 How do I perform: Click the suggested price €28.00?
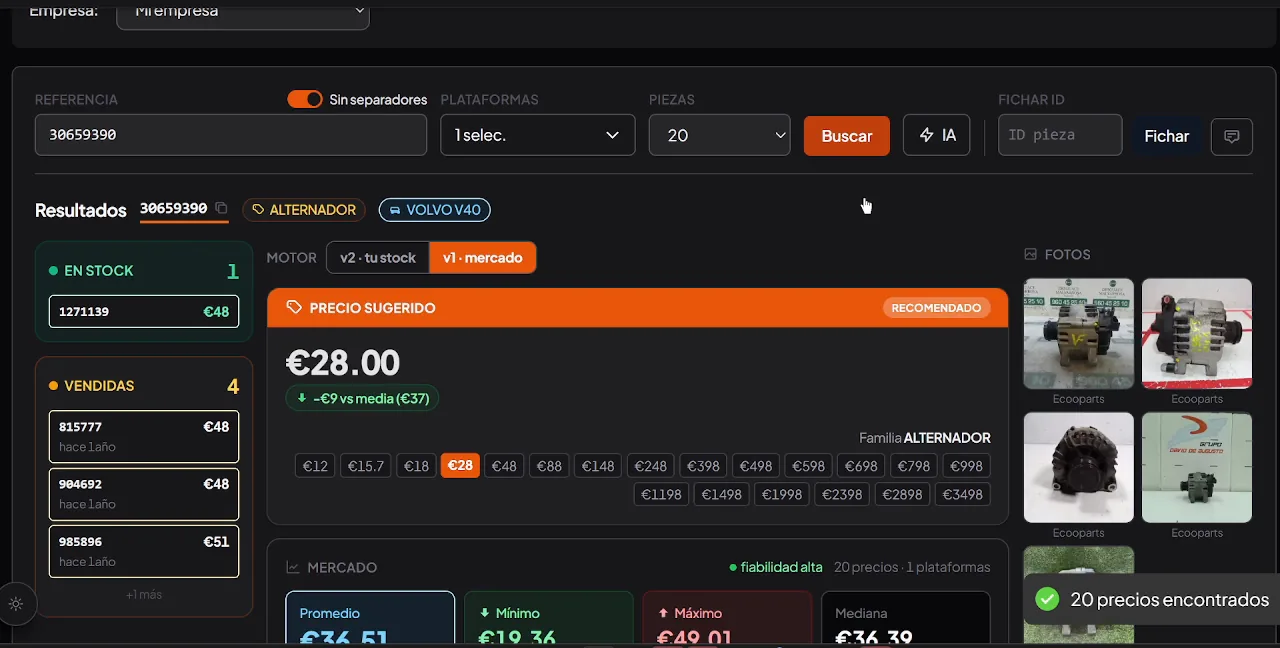click(343, 362)
